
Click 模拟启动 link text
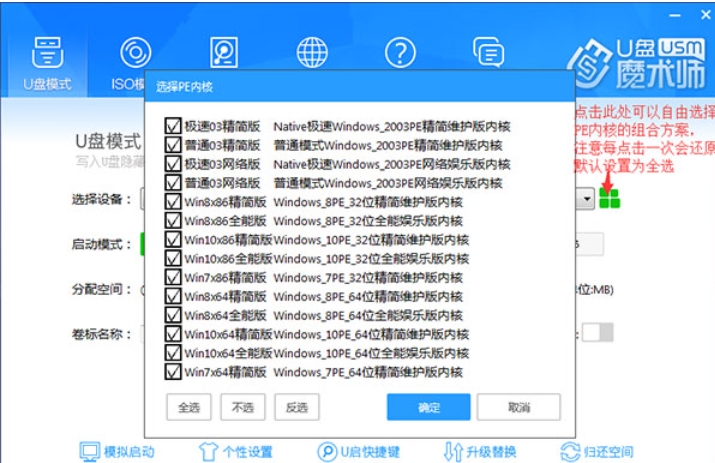(129, 452)
